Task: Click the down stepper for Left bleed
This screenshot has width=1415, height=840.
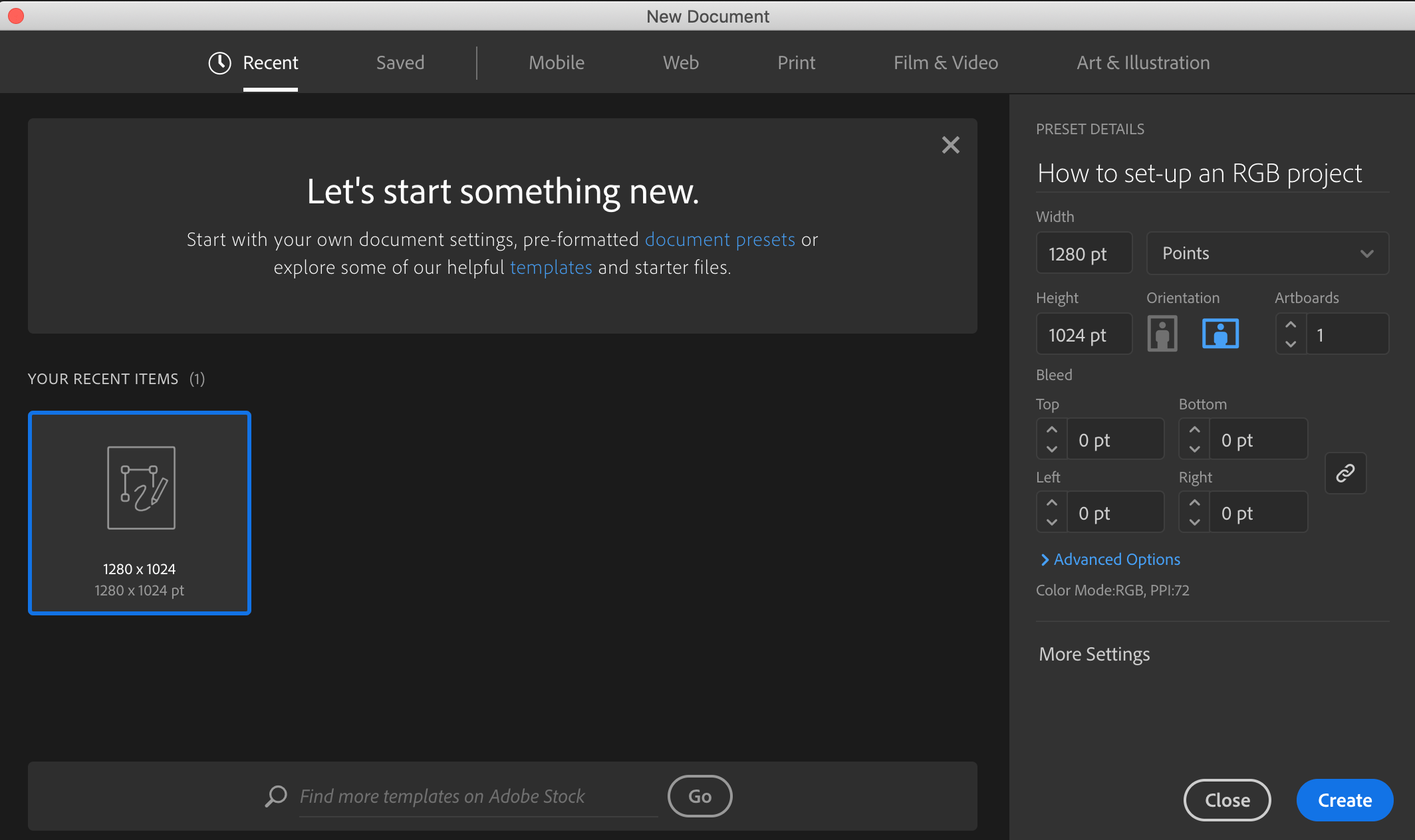Action: pyautogui.click(x=1051, y=521)
